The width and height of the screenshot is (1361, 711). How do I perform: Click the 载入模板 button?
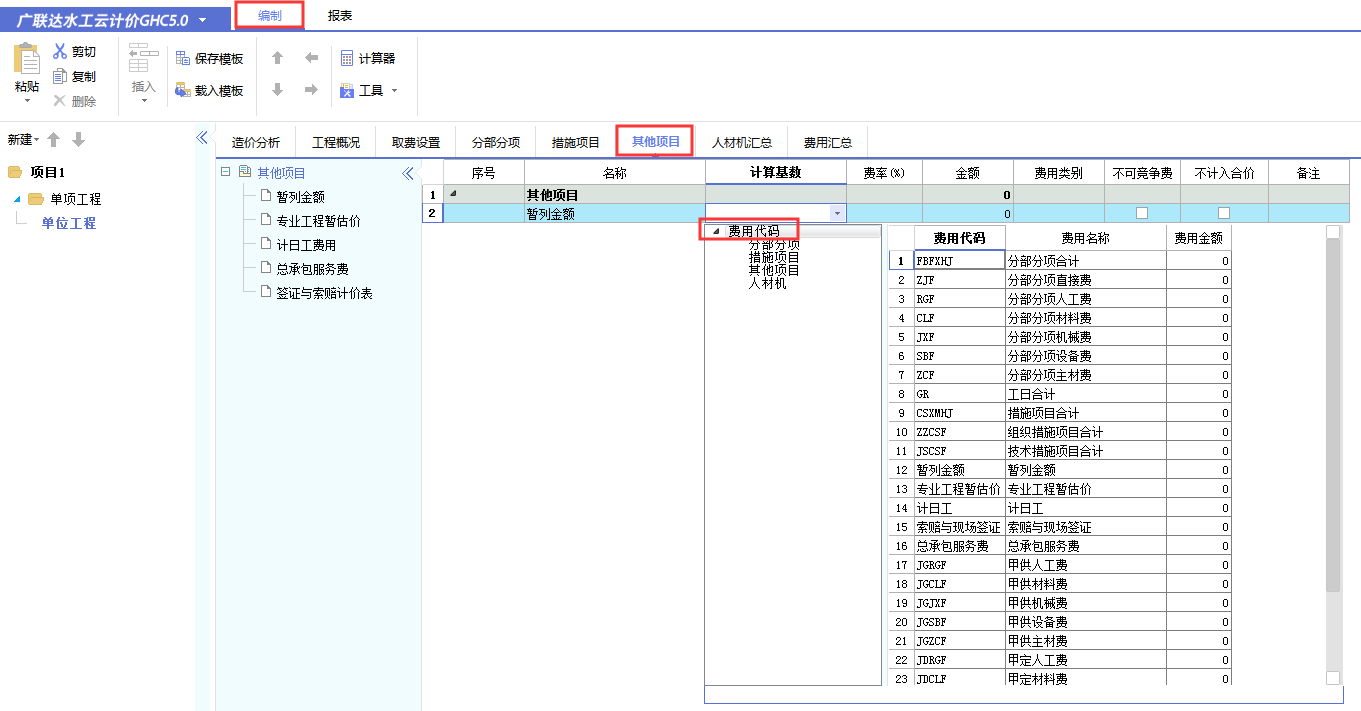(x=211, y=89)
